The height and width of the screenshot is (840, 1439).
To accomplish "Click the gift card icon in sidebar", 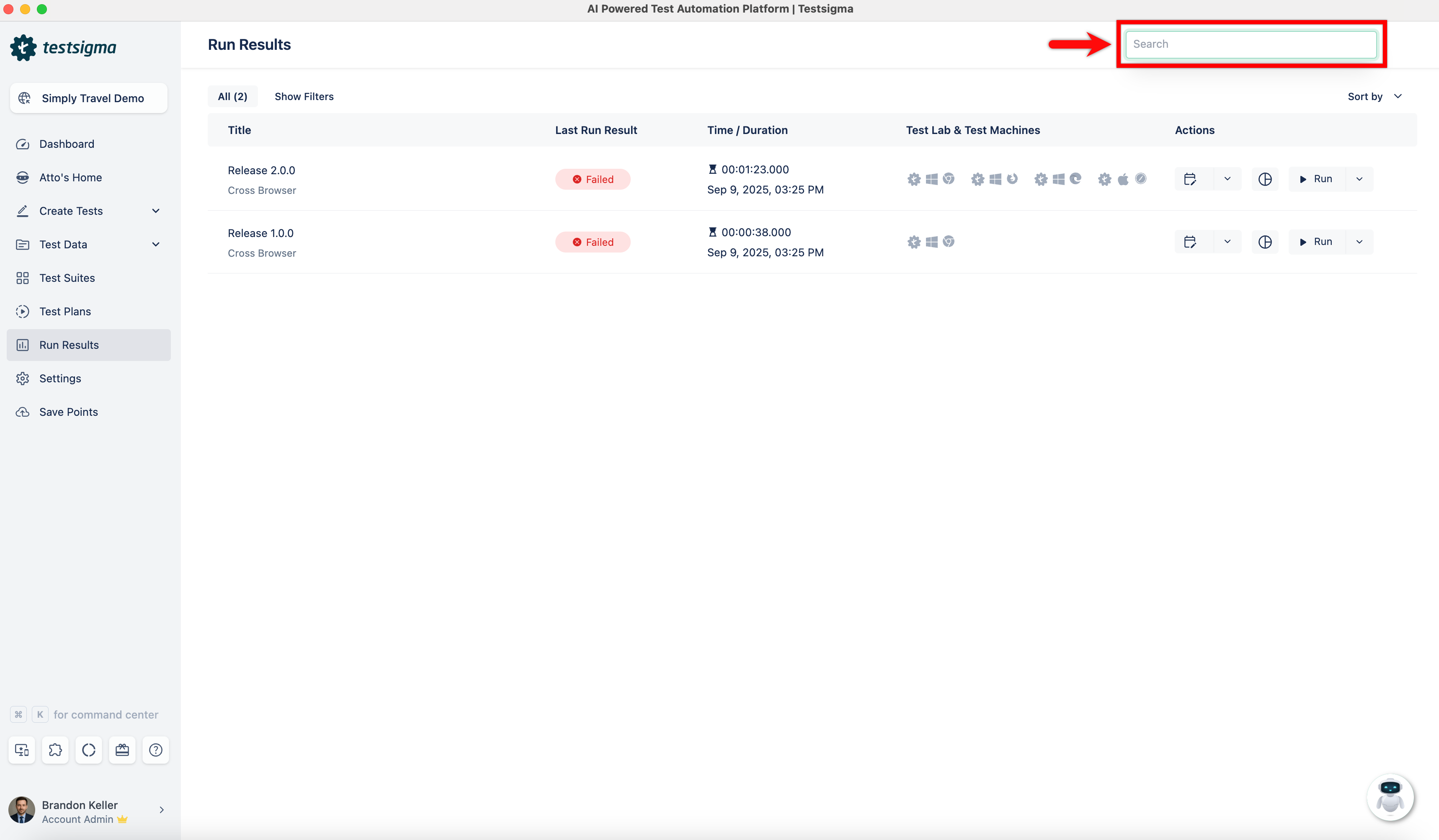I will [x=122, y=750].
